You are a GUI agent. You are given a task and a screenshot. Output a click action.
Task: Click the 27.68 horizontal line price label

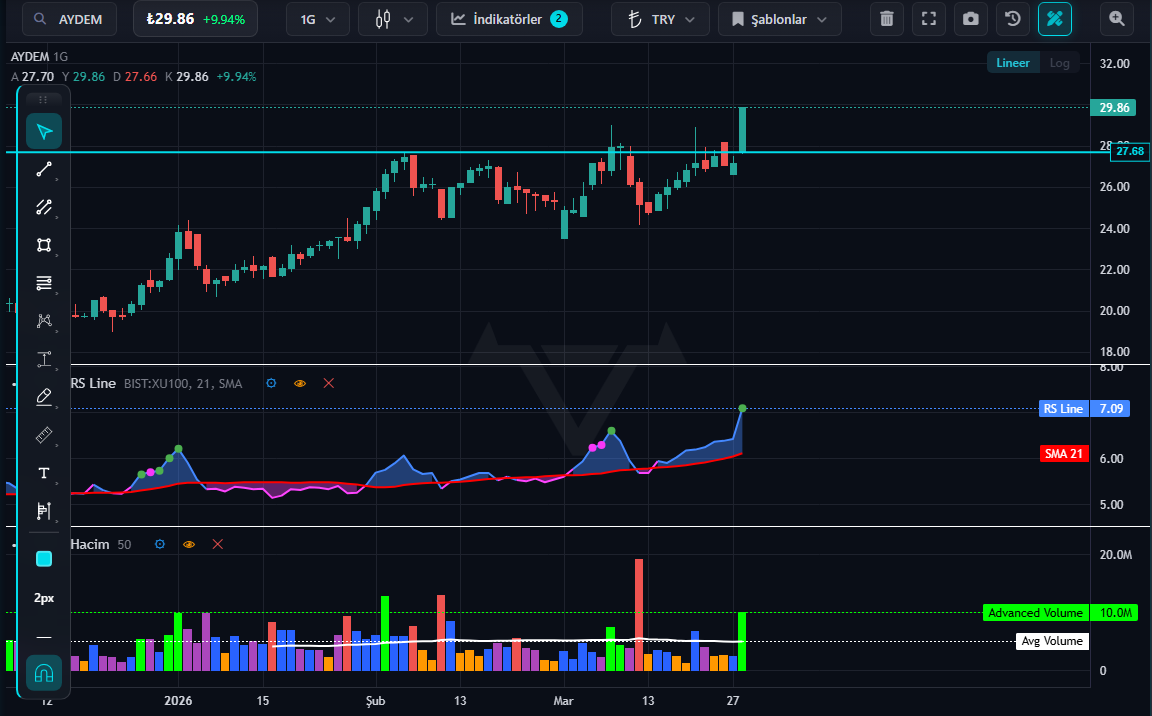click(1129, 151)
